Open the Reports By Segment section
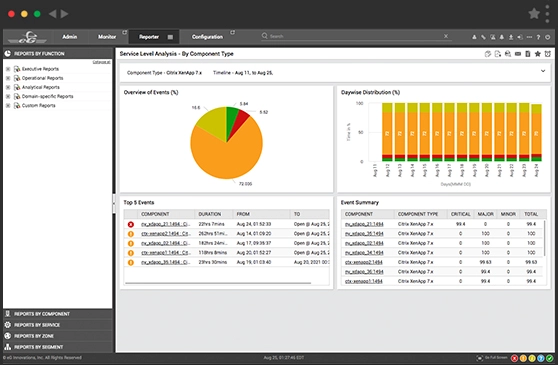This screenshot has width=558, height=365. 58,347
